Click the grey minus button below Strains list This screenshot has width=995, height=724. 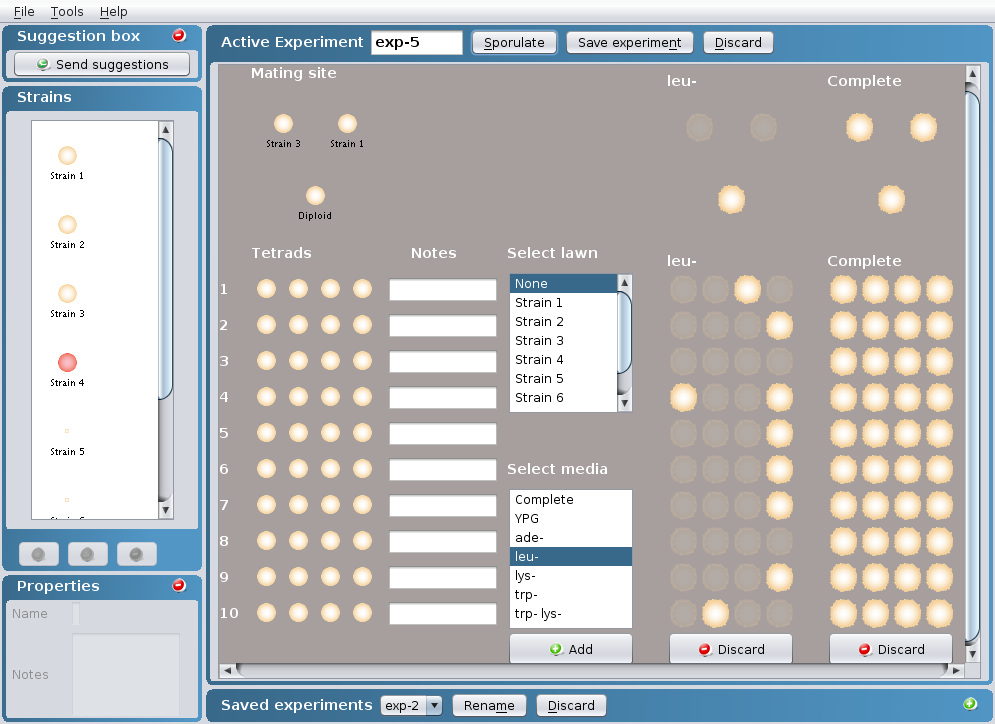pos(136,554)
